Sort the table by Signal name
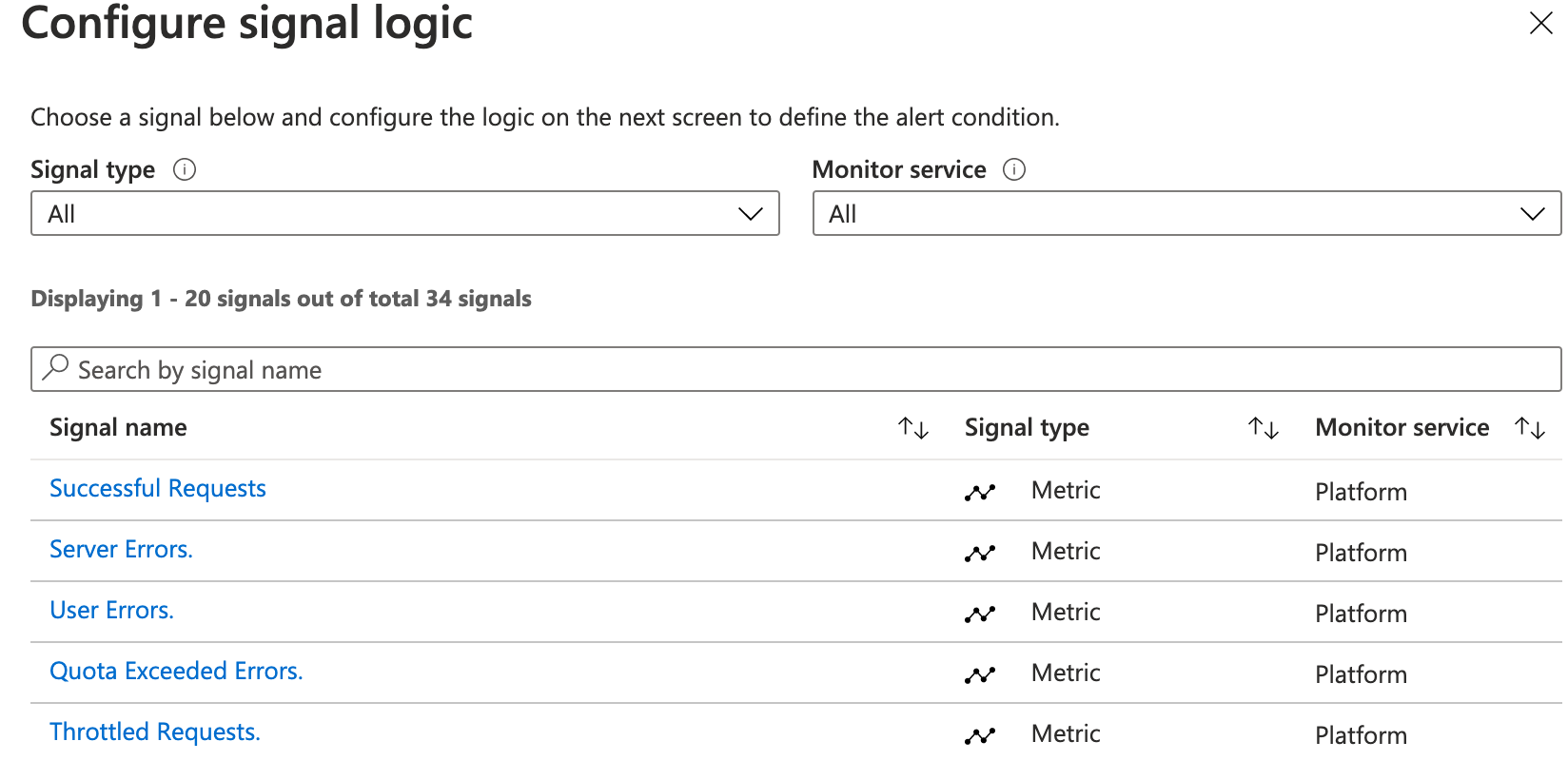Screen dimensions: 1568x761 tap(912, 428)
